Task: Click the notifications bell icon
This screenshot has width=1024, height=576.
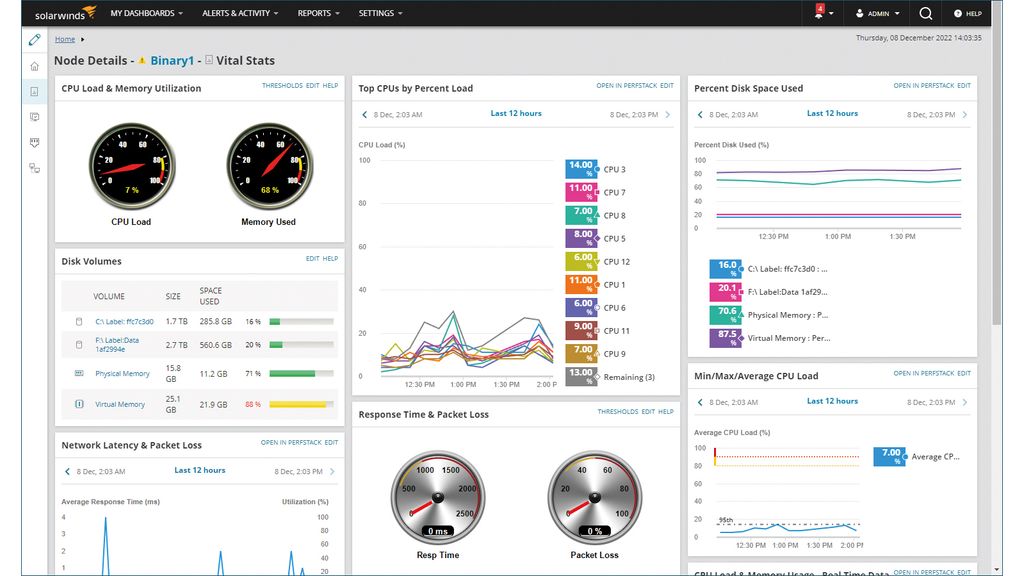Action: [820, 13]
